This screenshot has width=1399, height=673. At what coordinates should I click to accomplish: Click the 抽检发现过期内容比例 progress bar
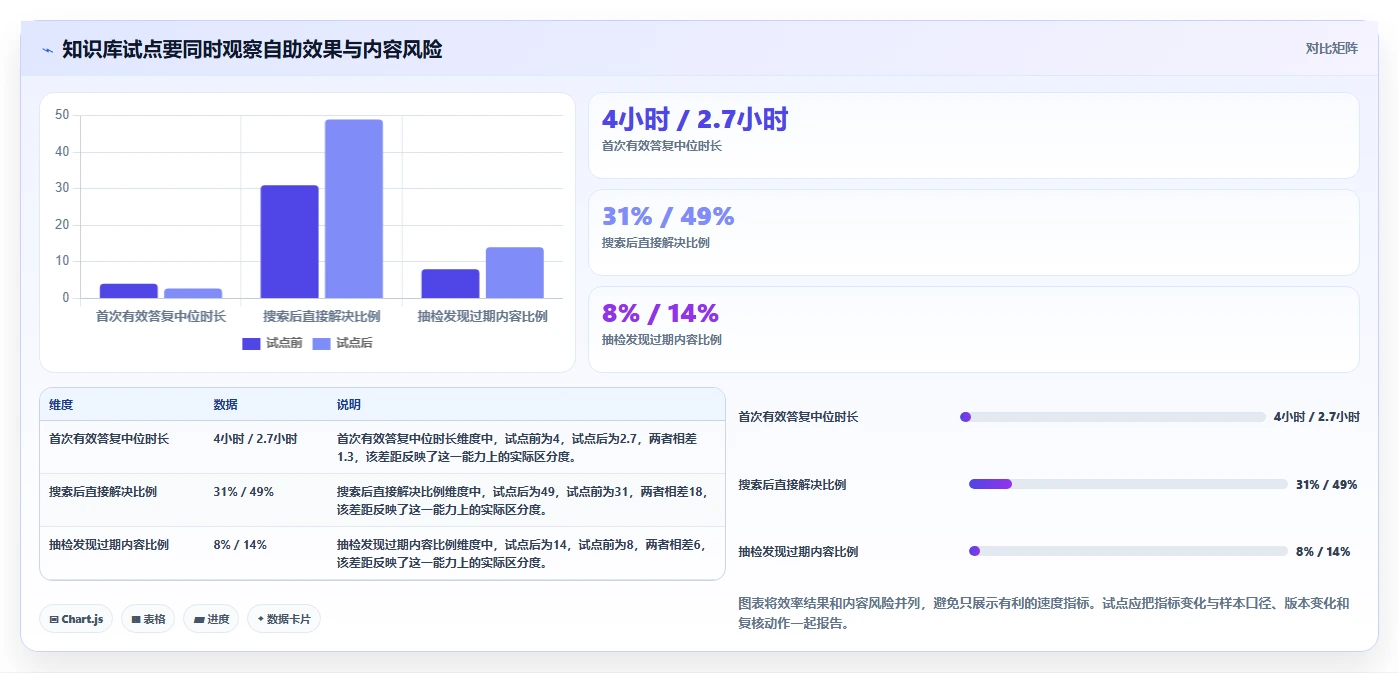coord(1128,551)
